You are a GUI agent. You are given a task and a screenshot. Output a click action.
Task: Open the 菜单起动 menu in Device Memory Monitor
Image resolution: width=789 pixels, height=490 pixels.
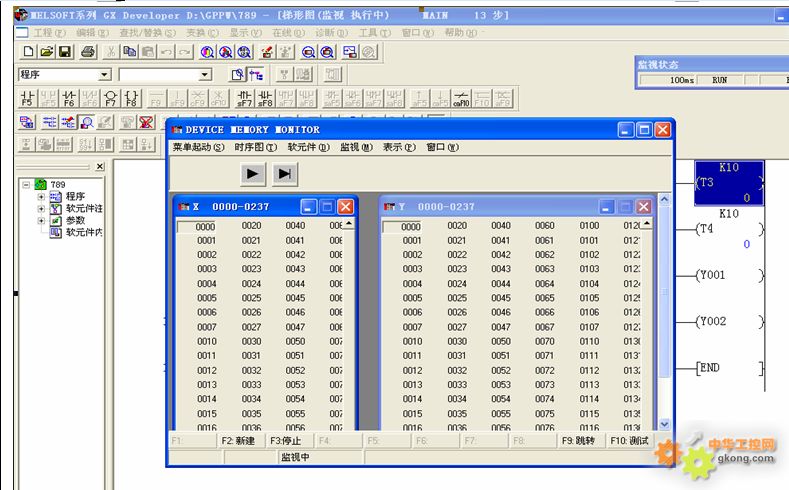click(198, 147)
